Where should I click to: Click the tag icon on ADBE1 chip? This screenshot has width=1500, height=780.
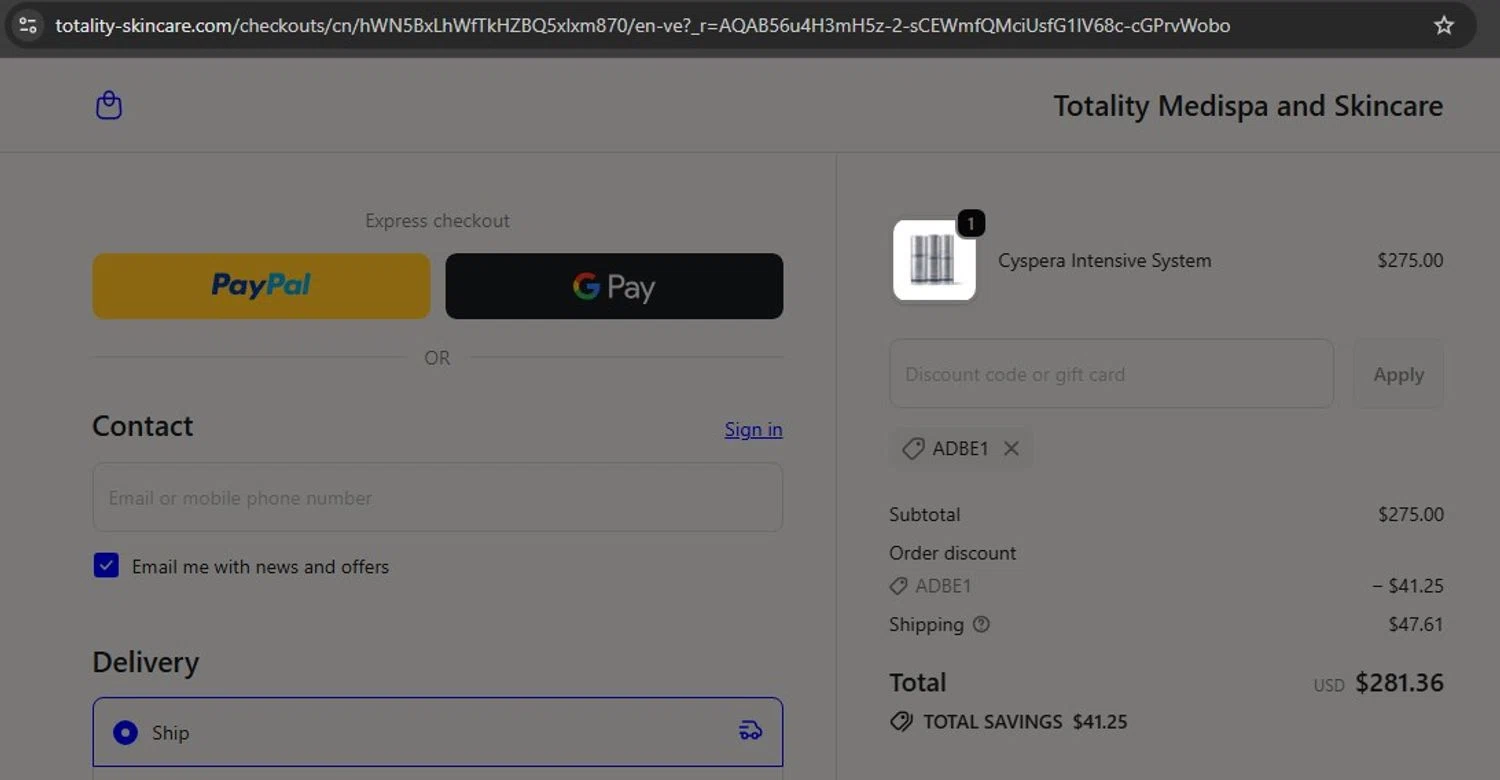tap(913, 449)
